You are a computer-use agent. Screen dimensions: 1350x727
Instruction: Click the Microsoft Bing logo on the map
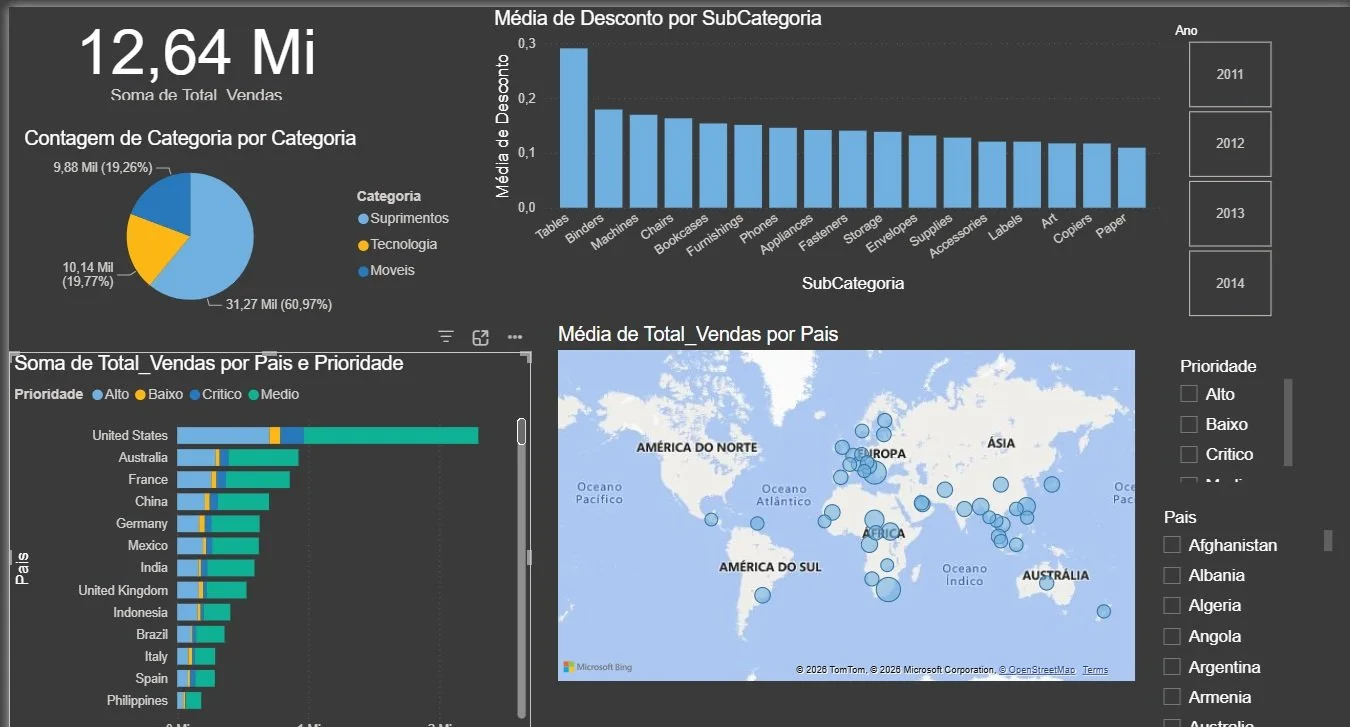point(597,667)
